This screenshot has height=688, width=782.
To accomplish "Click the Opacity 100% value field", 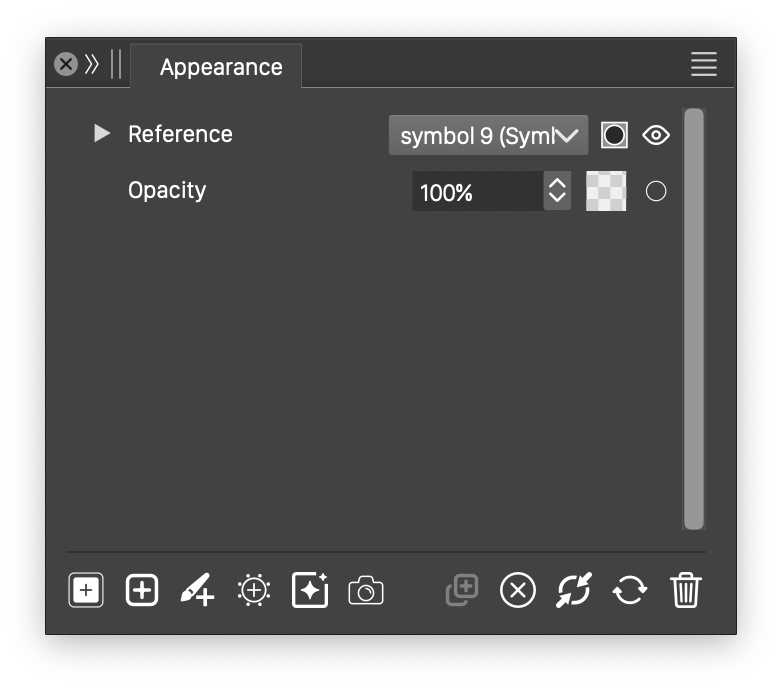I will (477, 191).
